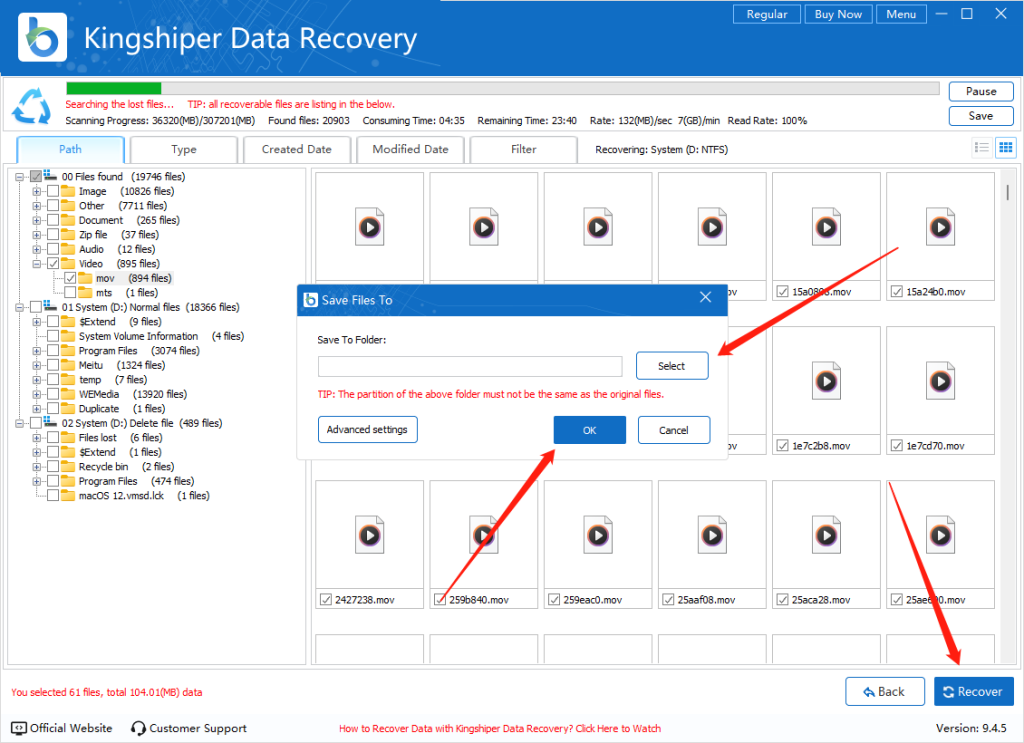Collapse the 00 Files found tree node
Viewport: 1024px width, 743px height.
(20, 177)
